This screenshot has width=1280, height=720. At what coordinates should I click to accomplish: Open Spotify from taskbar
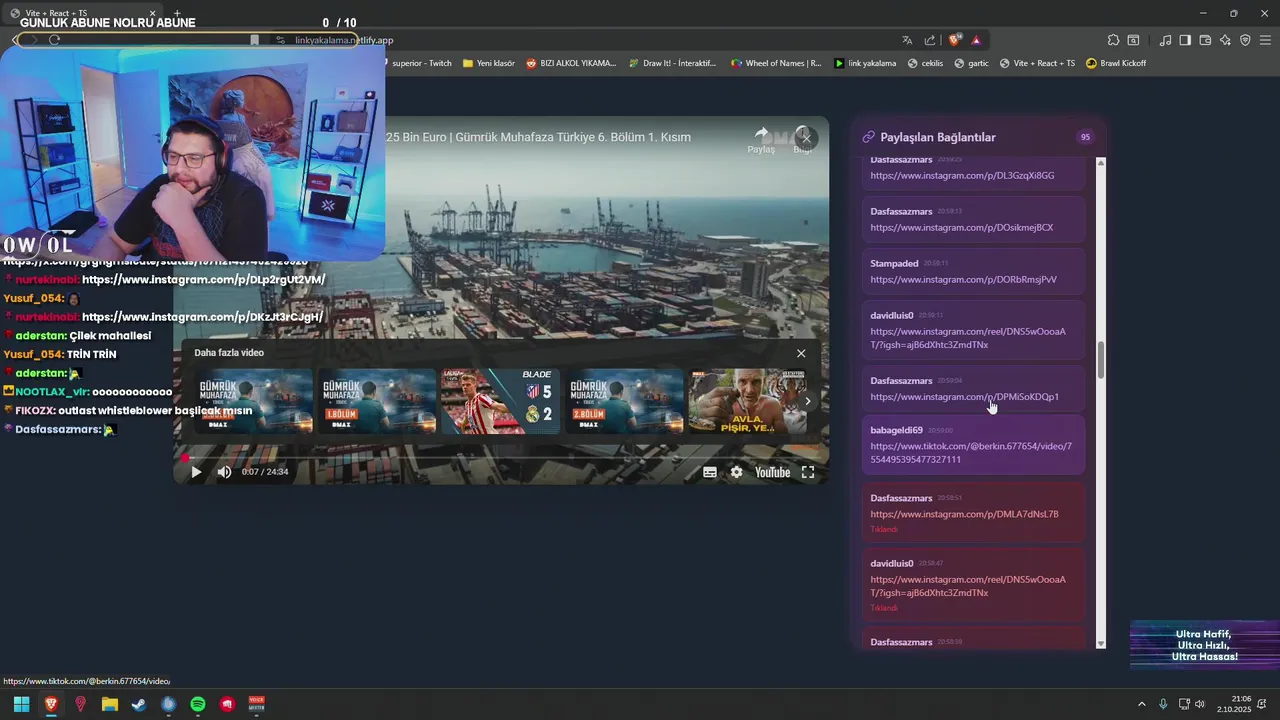[x=198, y=704]
